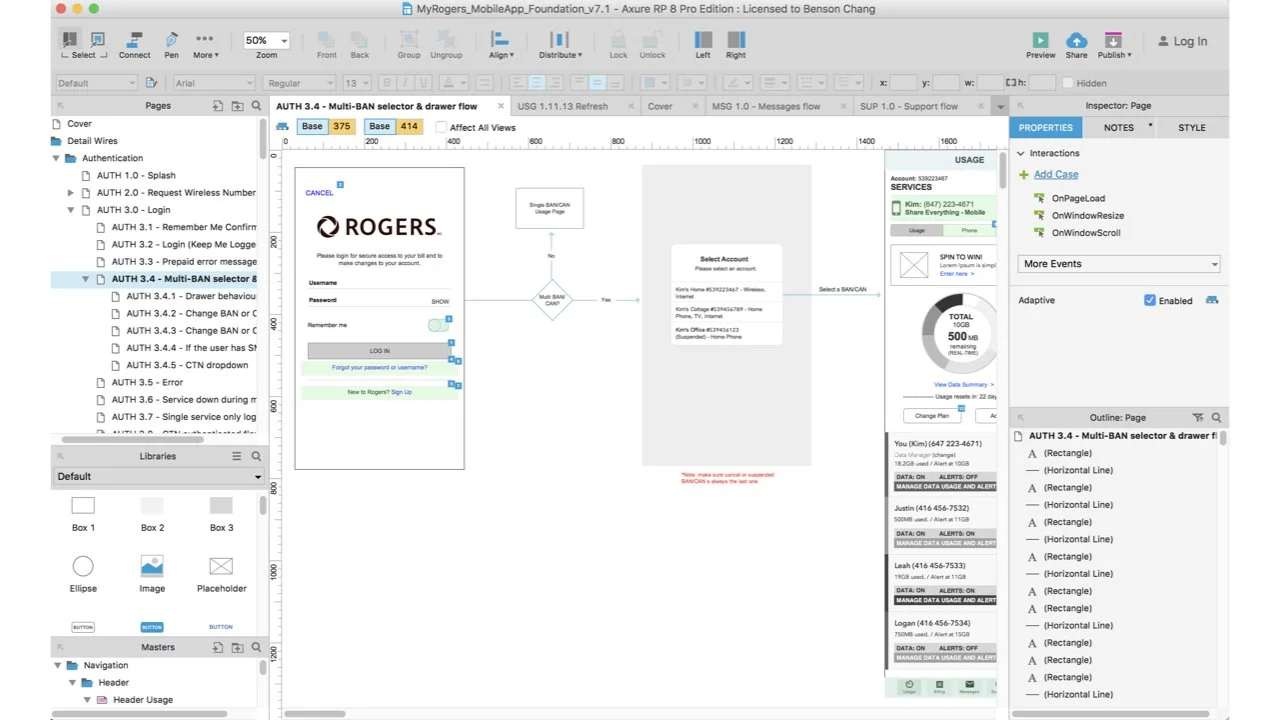Expand AUTH 2.0 - Request Wireless Number
Viewport: 1280px width, 720px height.
click(71, 192)
